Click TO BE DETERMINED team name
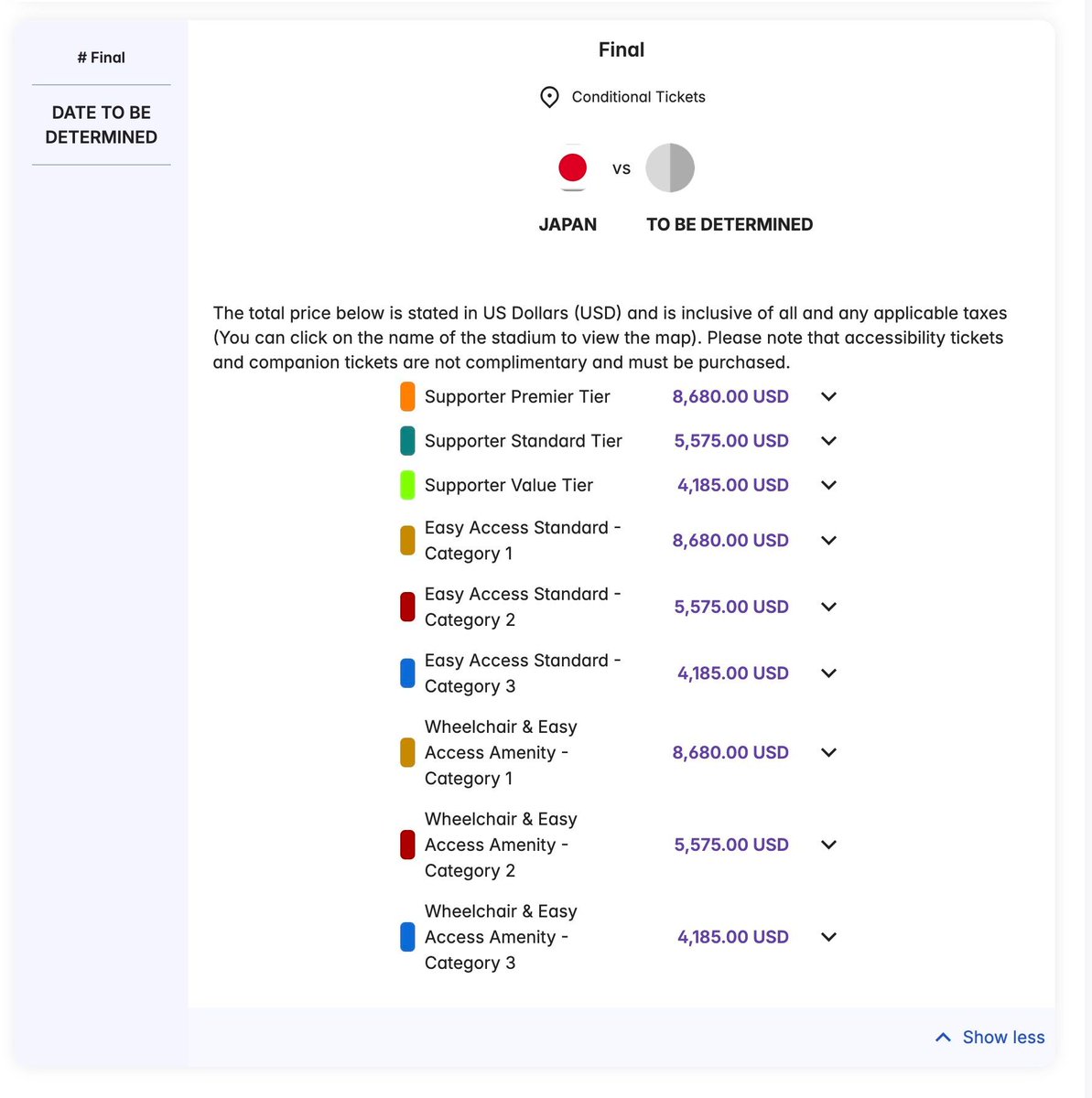This screenshot has height=1098, width=1092. point(730,225)
